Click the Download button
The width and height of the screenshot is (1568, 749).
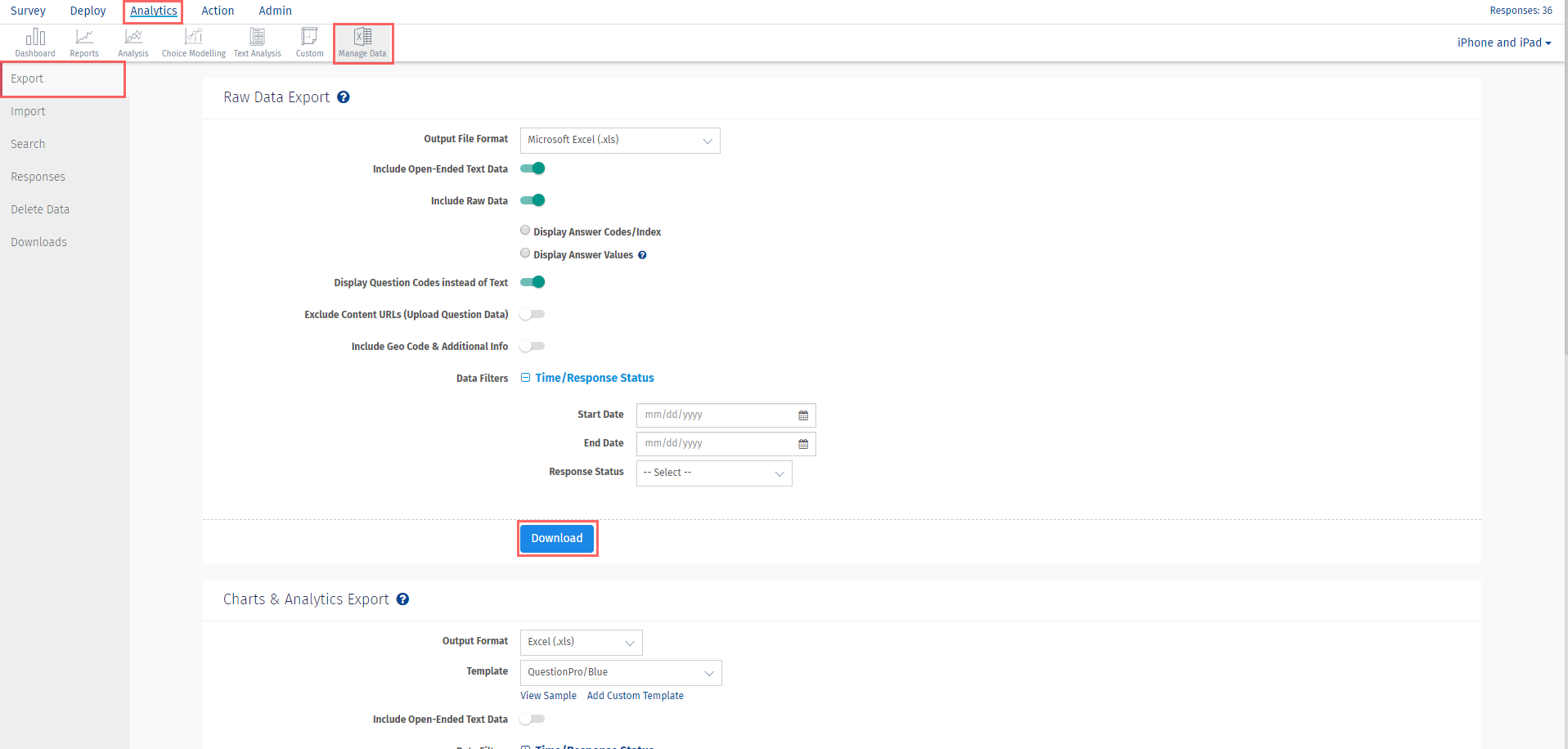557,538
